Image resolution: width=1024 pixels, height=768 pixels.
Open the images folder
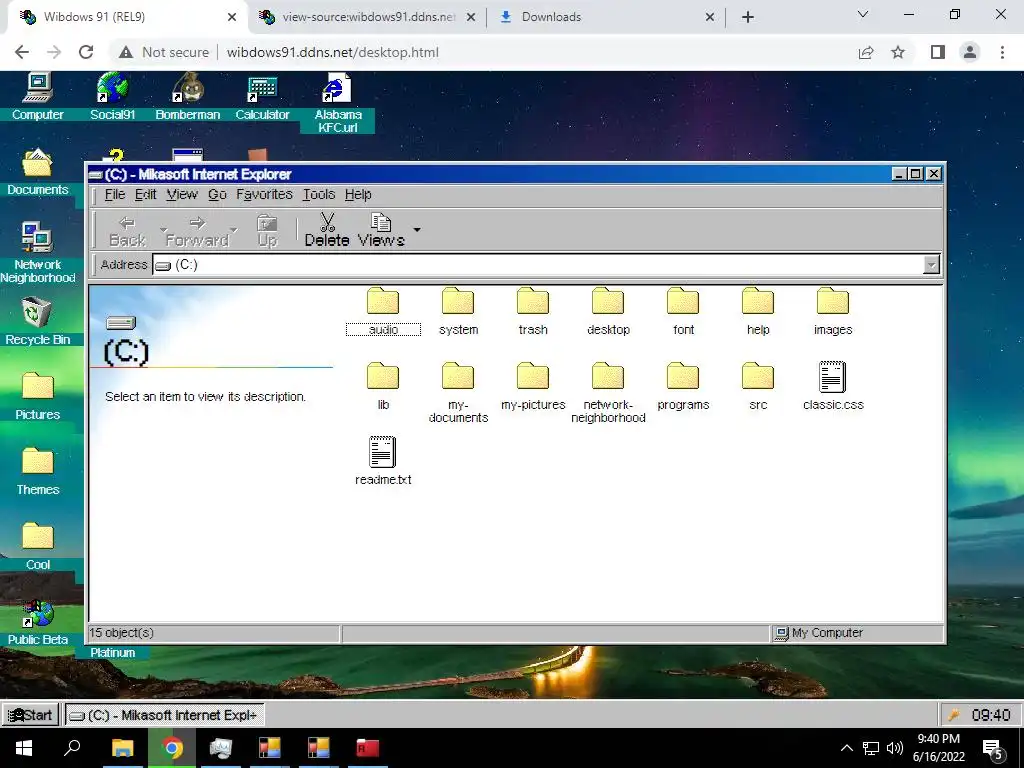(x=833, y=312)
